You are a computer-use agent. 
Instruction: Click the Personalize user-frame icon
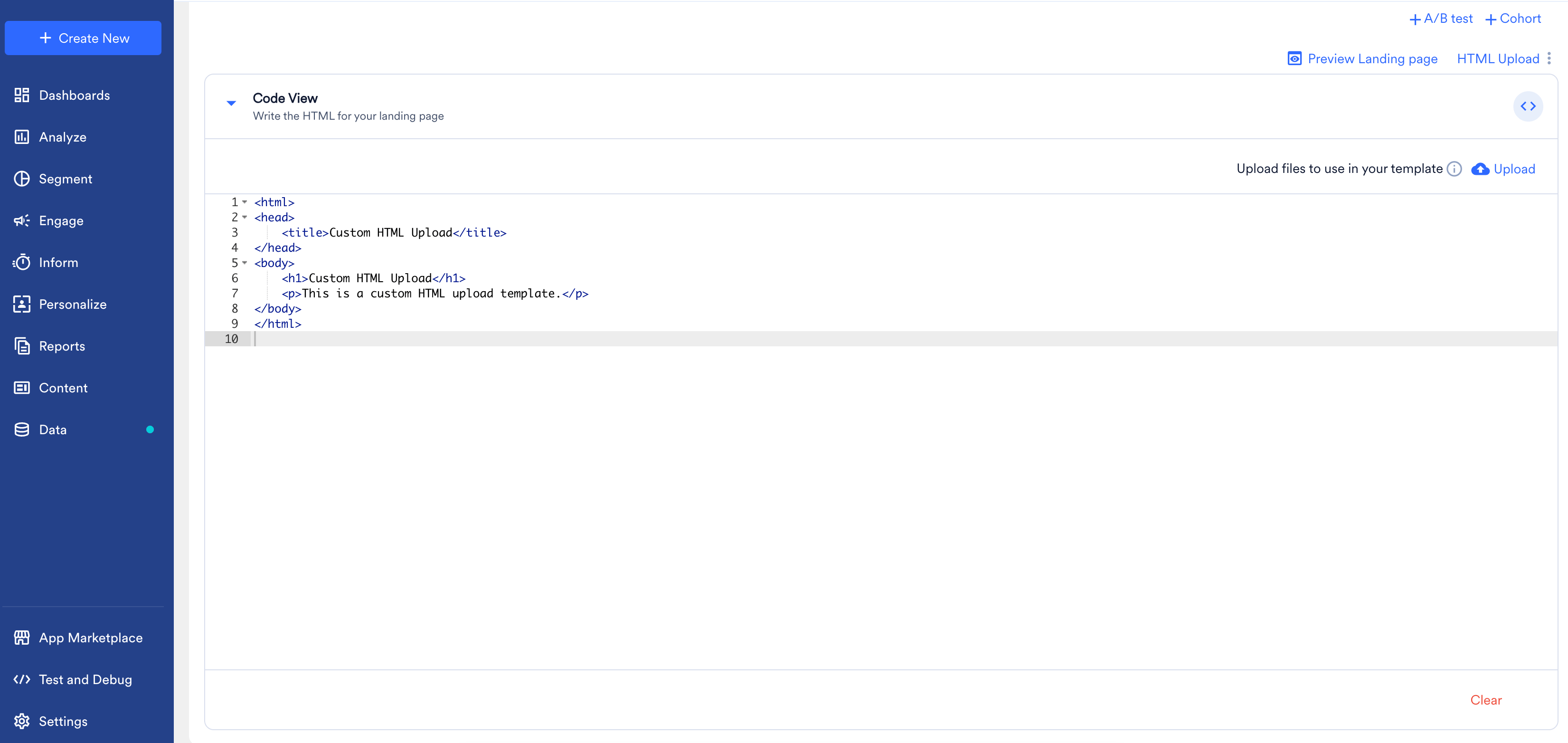[22, 304]
